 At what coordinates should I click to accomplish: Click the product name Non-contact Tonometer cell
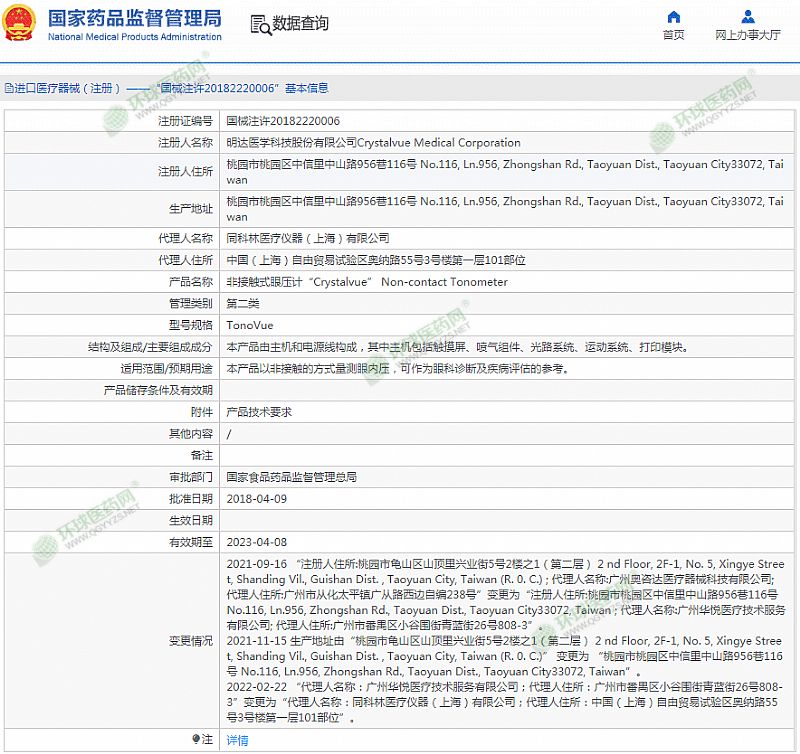coord(367,282)
